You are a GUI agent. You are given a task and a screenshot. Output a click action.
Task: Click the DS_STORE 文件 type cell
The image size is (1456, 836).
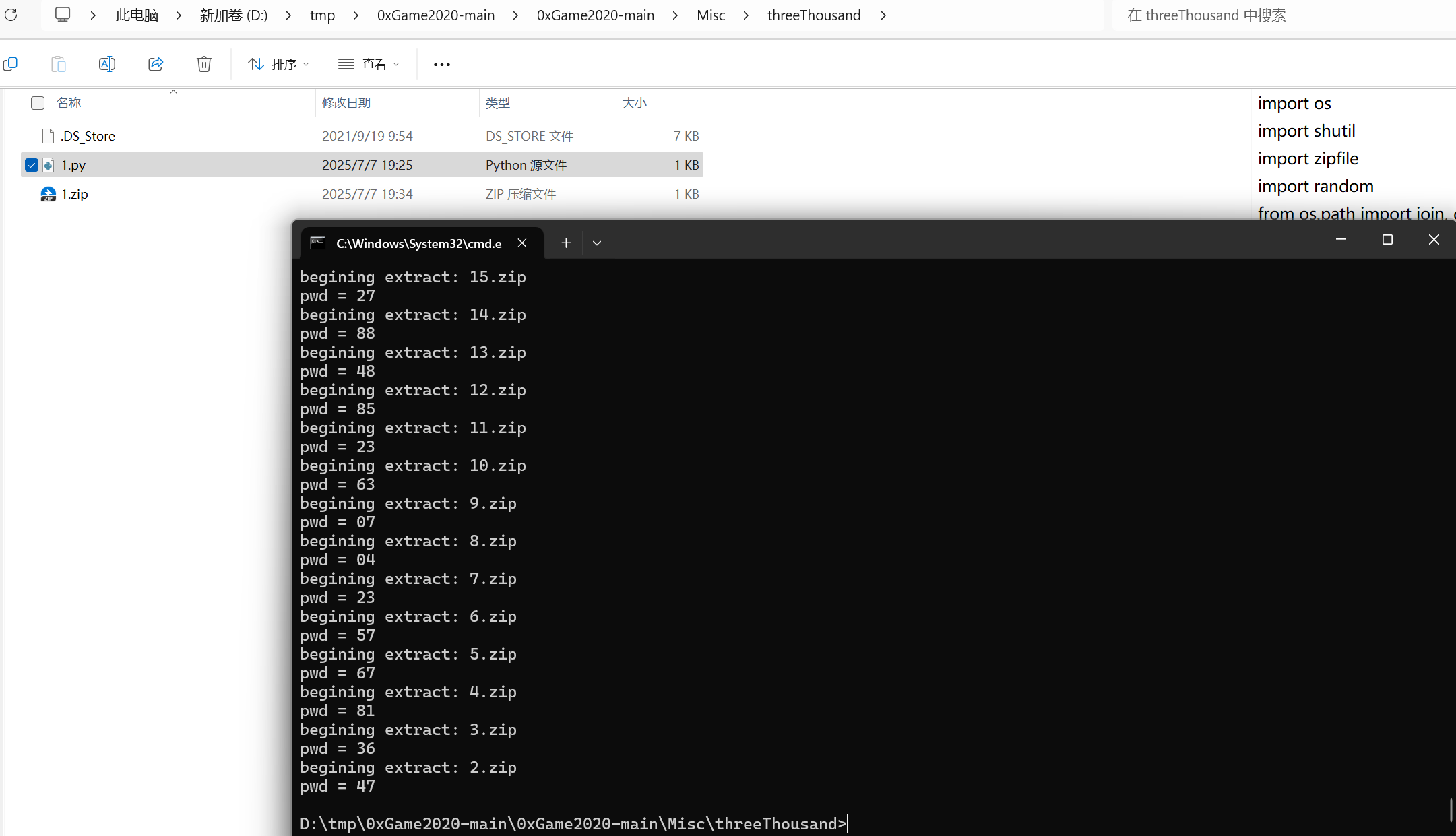coord(530,136)
